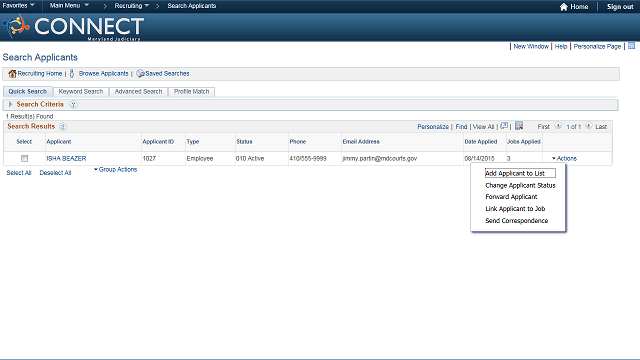Open the ISHA BEAZER applicant link
640x360 pixels.
pyautogui.click(x=66, y=158)
